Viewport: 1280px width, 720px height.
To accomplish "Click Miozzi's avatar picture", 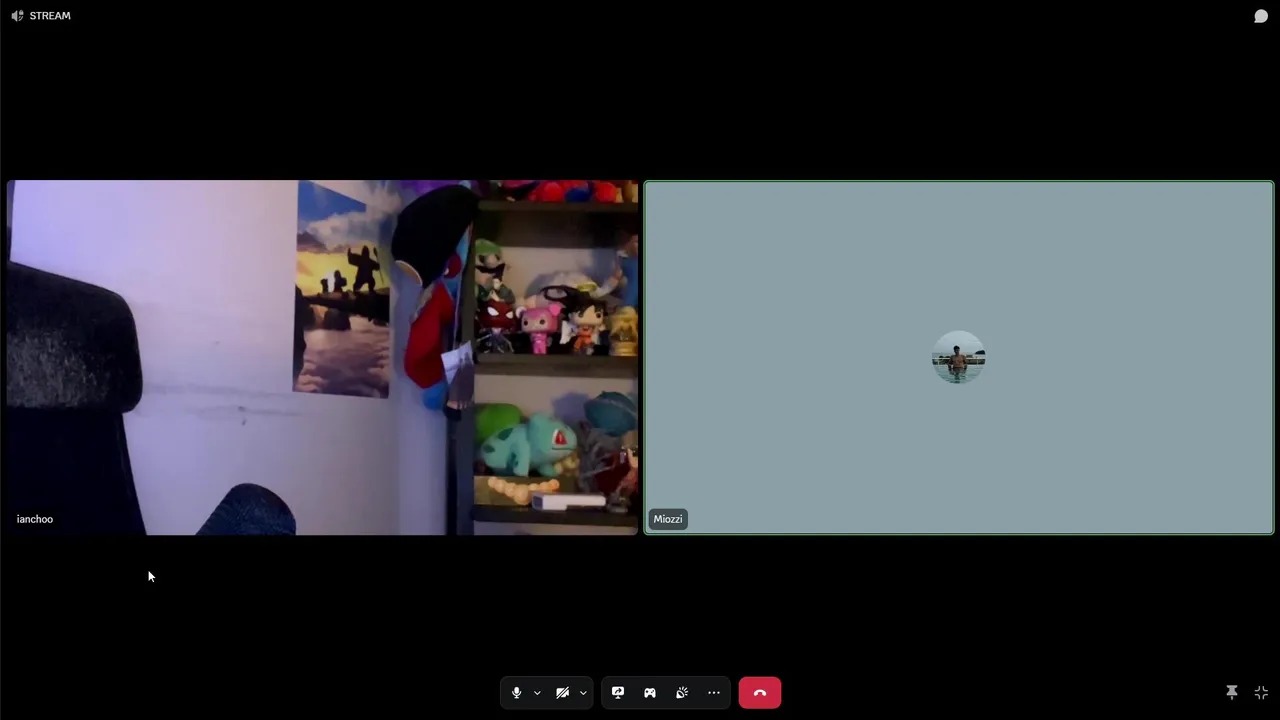I will click(959, 358).
